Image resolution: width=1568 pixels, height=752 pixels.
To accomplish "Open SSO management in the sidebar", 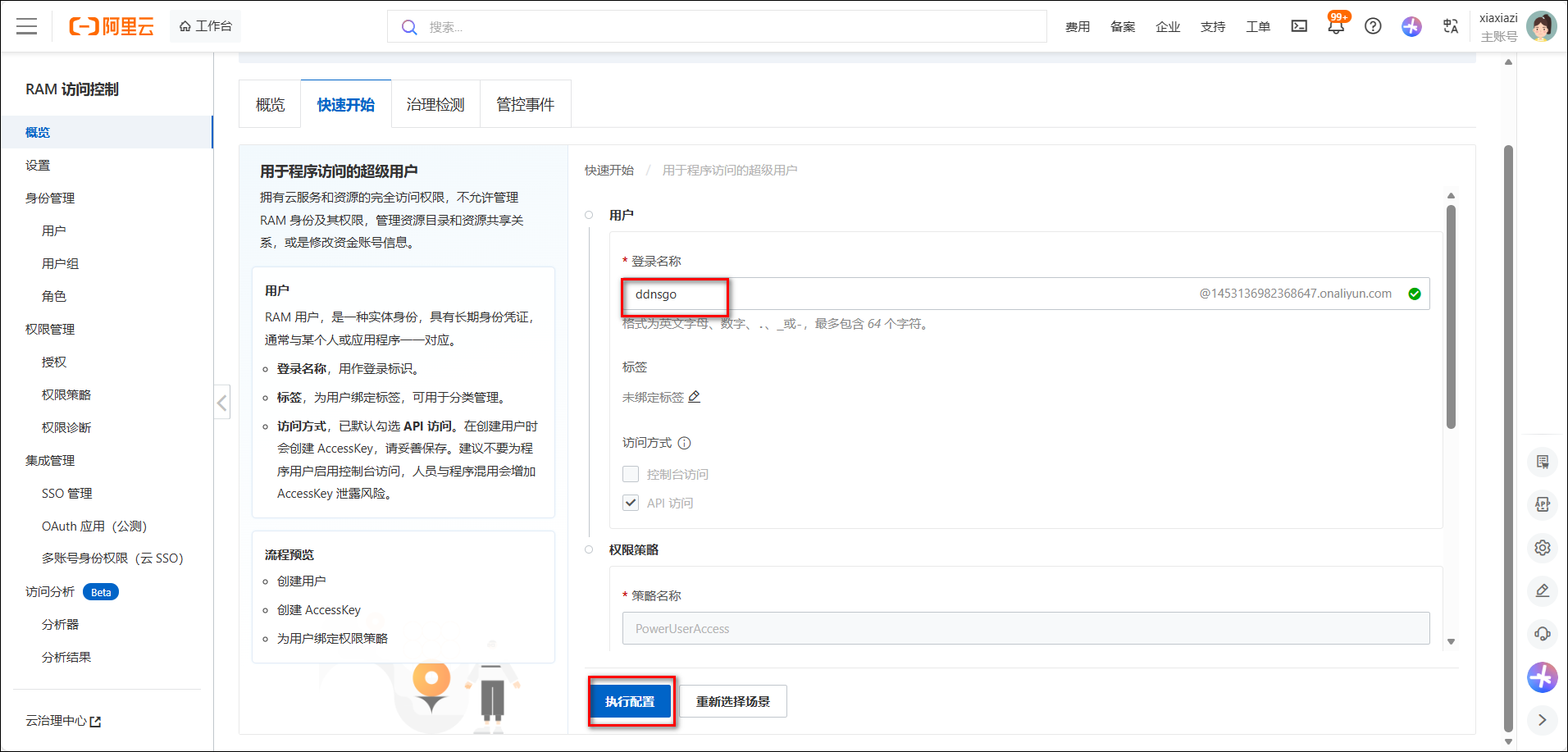I will pyautogui.click(x=67, y=493).
